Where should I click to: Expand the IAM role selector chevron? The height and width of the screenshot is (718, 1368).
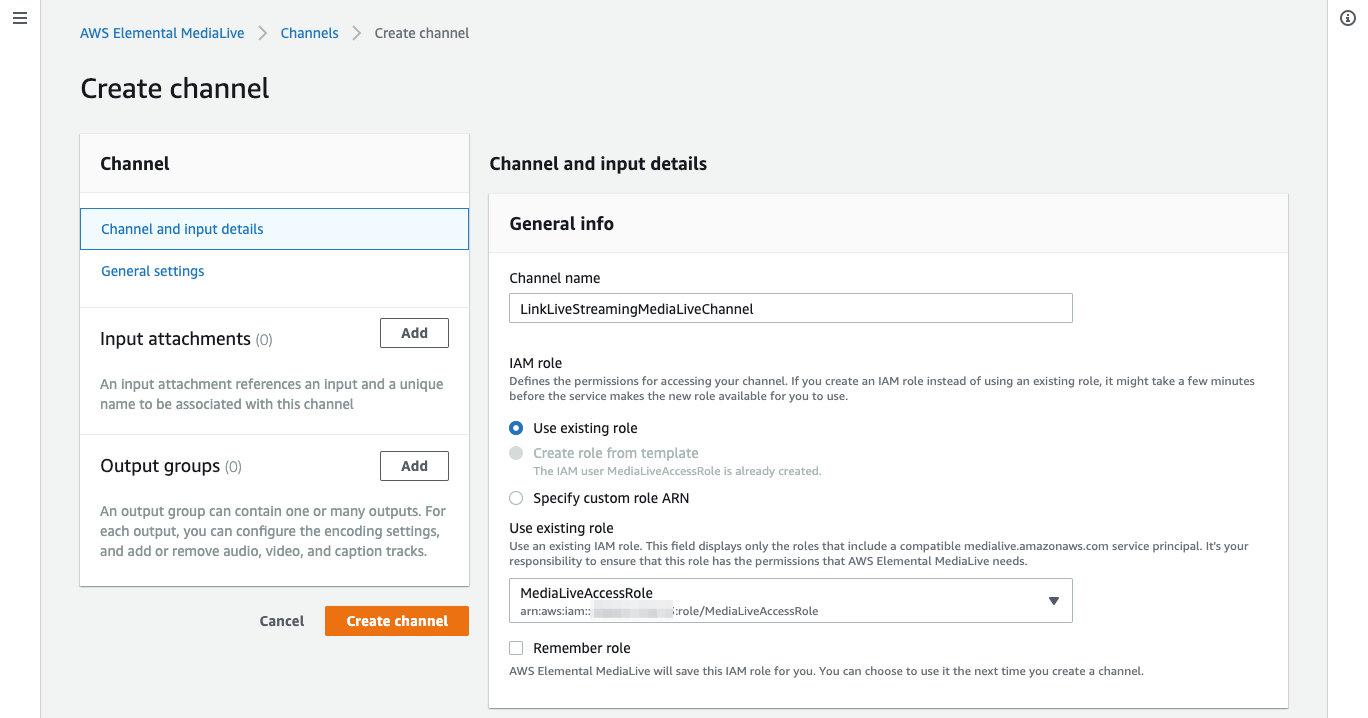pos(1054,600)
